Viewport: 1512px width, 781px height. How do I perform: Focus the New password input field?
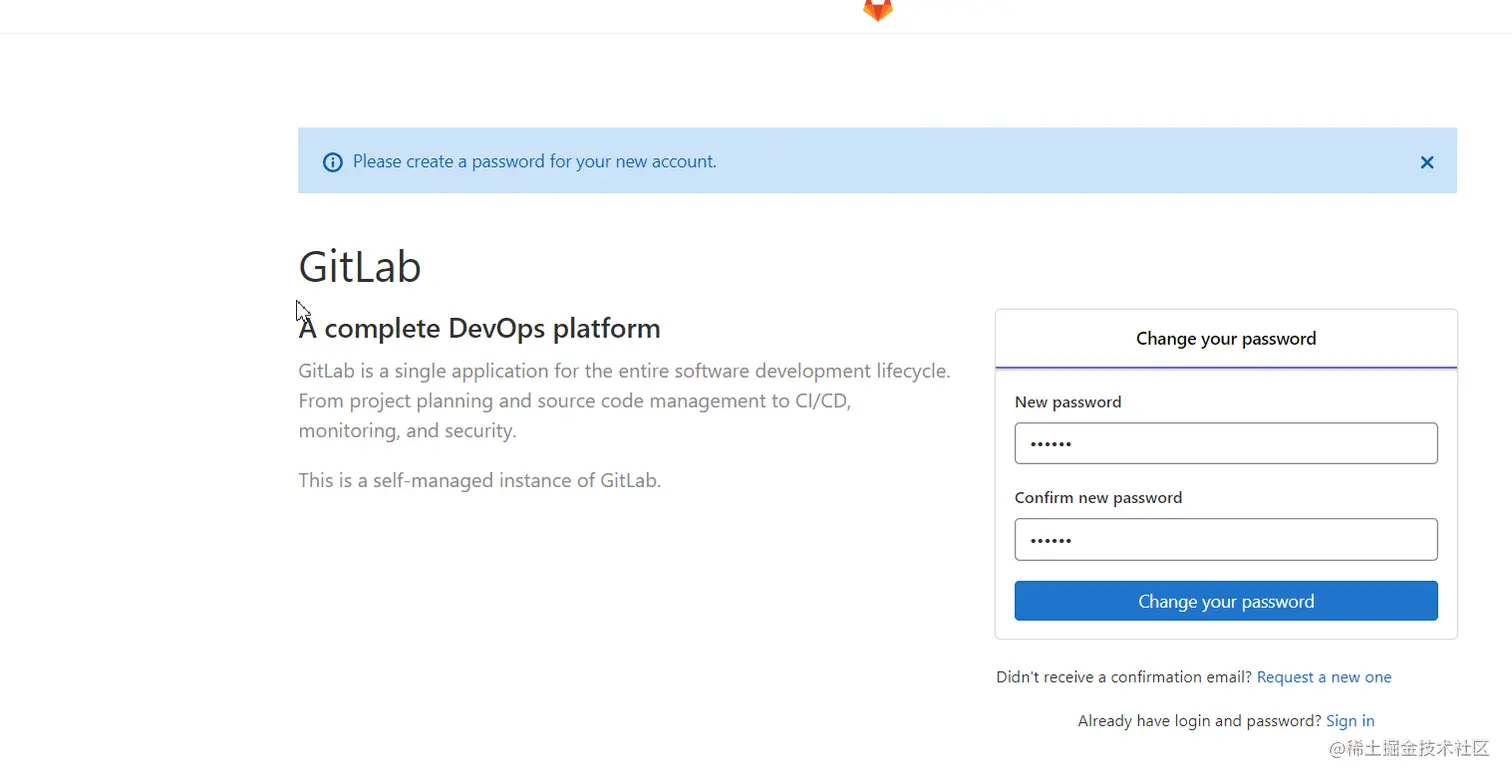(x=1225, y=443)
